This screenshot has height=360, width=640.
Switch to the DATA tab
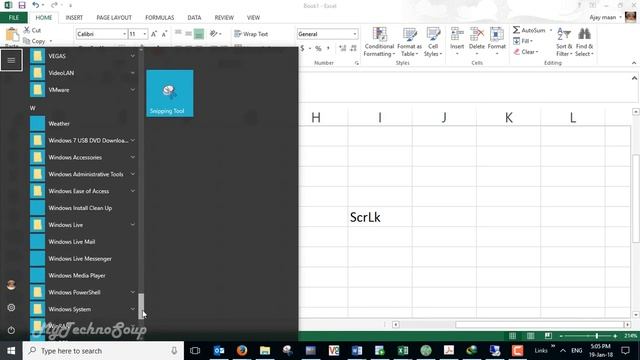point(194,18)
